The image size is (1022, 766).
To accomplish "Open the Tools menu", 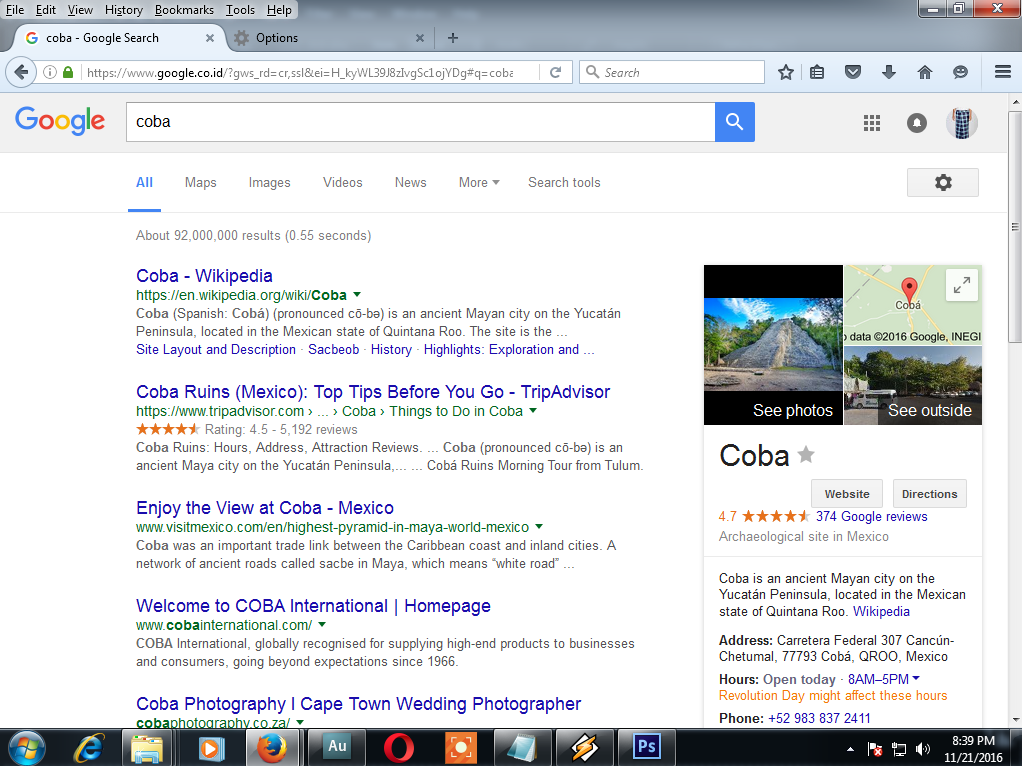I will pyautogui.click(x=240, y=10).
